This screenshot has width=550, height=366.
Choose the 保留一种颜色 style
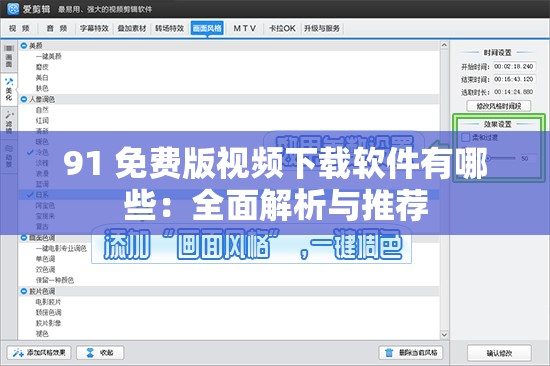[55, 280]
